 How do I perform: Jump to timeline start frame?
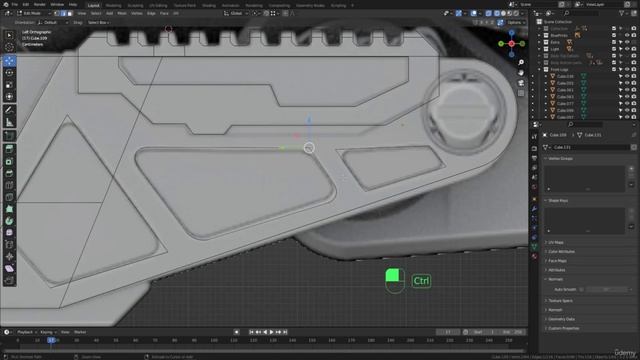point(251,332)
